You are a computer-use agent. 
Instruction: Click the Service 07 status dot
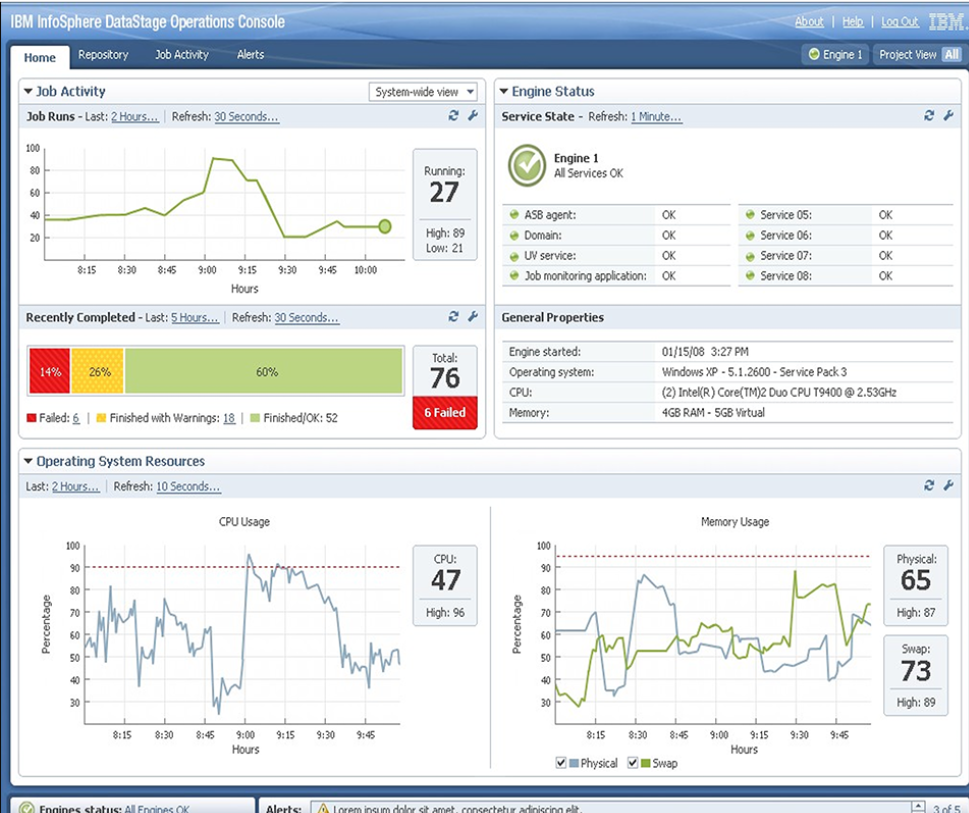point(750,255)
